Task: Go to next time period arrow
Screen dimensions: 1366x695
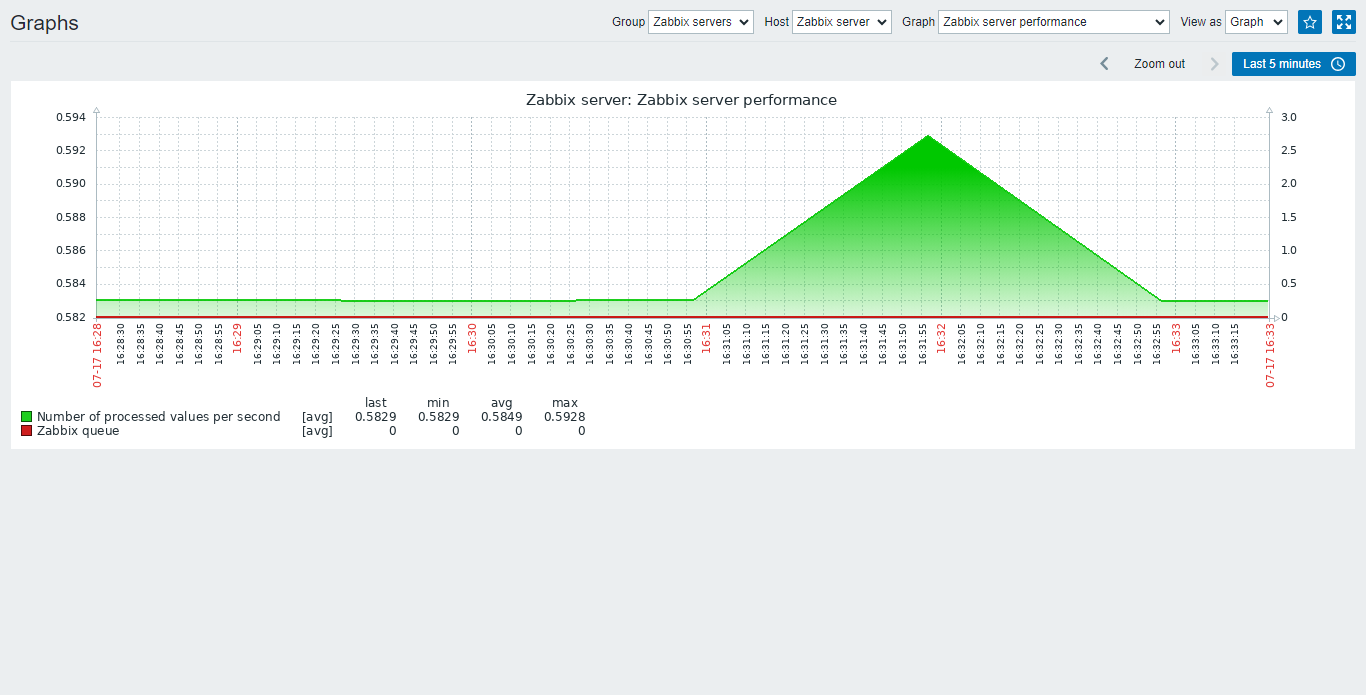Action: pyautogui.click(x=1215, y=64)
